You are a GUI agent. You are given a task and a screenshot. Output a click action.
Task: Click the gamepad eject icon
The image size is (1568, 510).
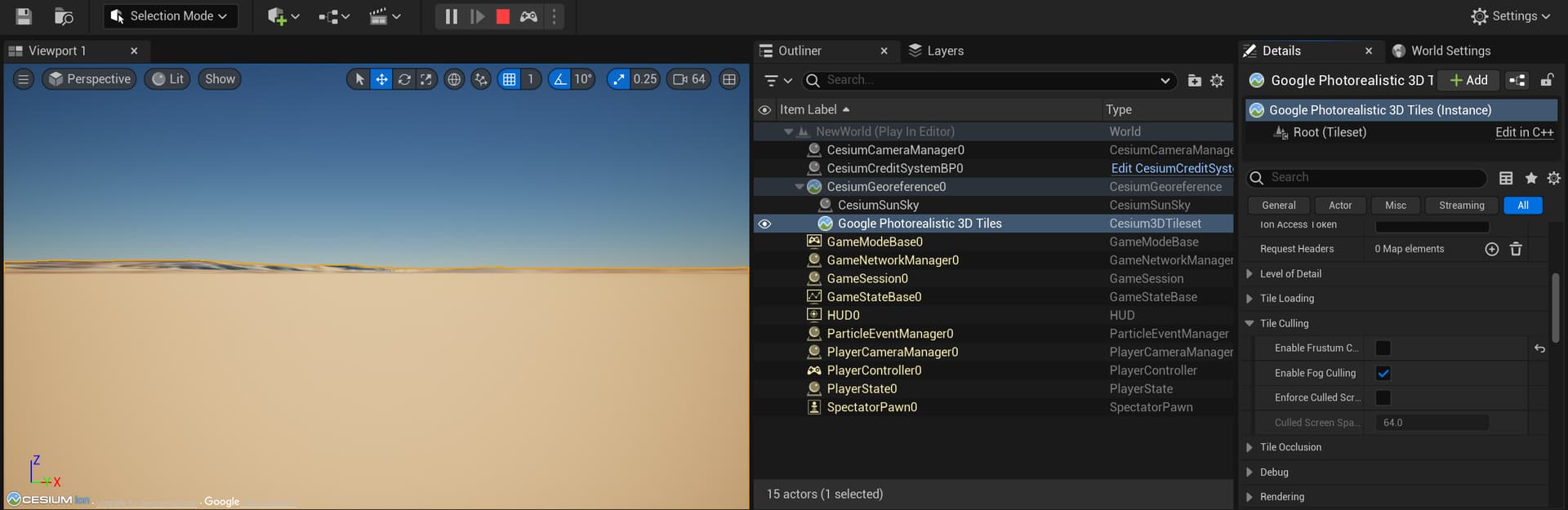pyautogui.click(x=529, y=16)
